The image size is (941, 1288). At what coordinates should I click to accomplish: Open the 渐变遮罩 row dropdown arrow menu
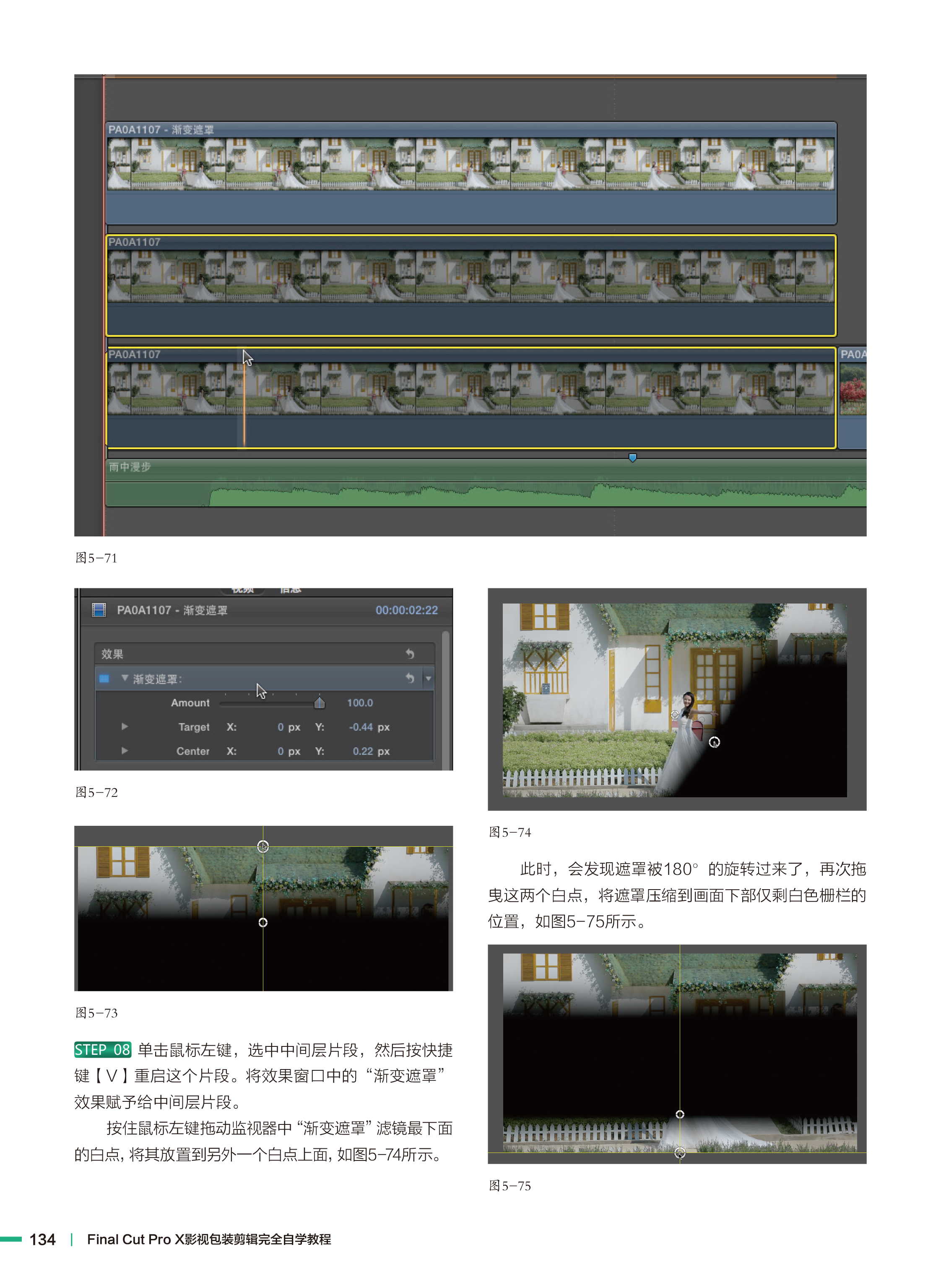click(x=428, y=679)
